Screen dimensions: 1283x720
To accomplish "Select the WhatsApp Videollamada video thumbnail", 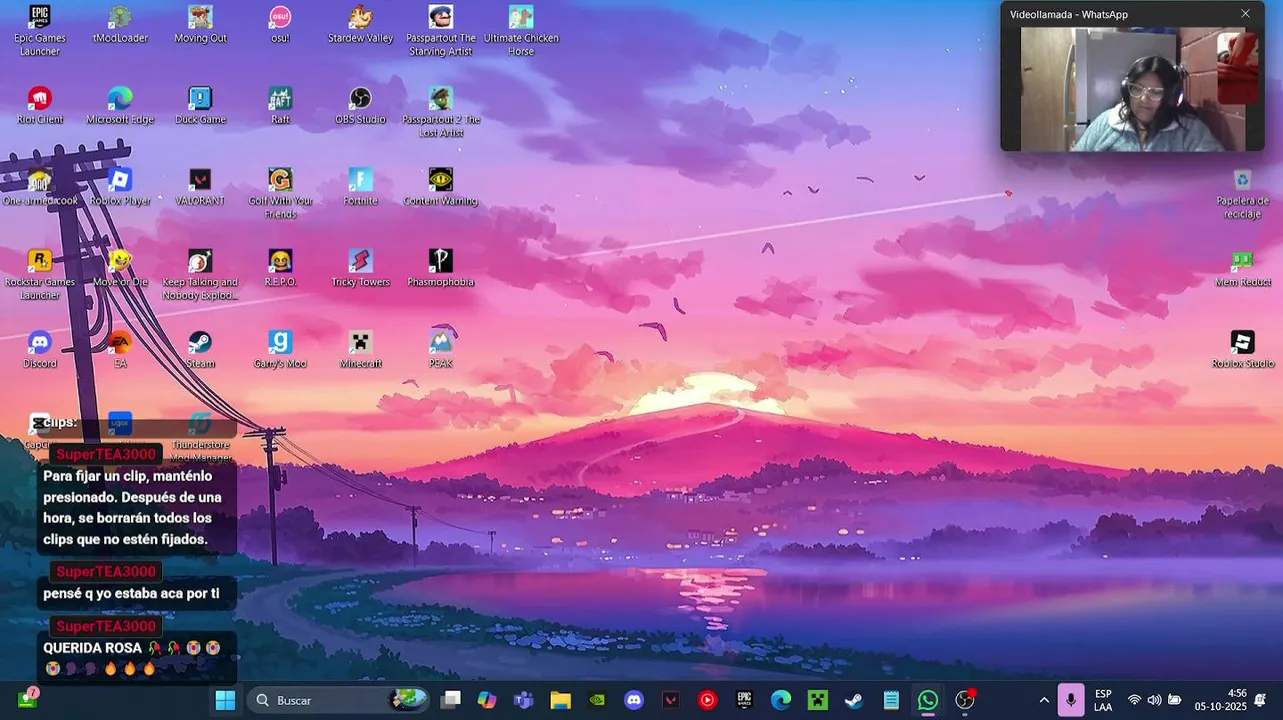I will coord(1132,89).
